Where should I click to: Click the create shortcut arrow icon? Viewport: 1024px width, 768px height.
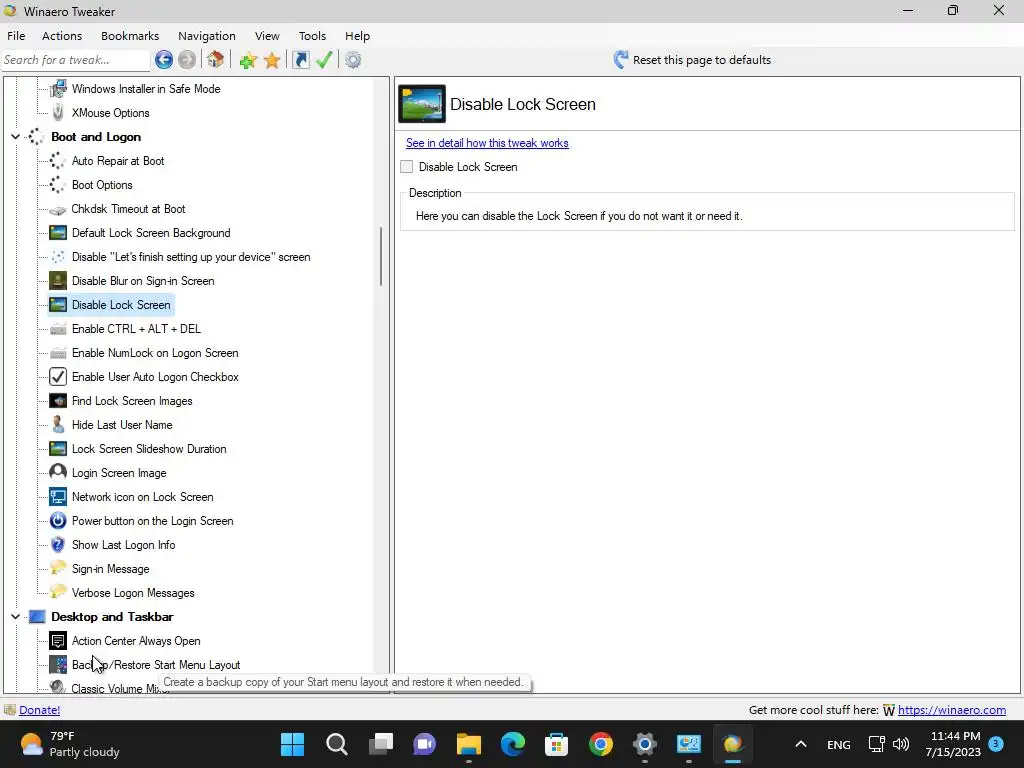[x=300, y=60]
